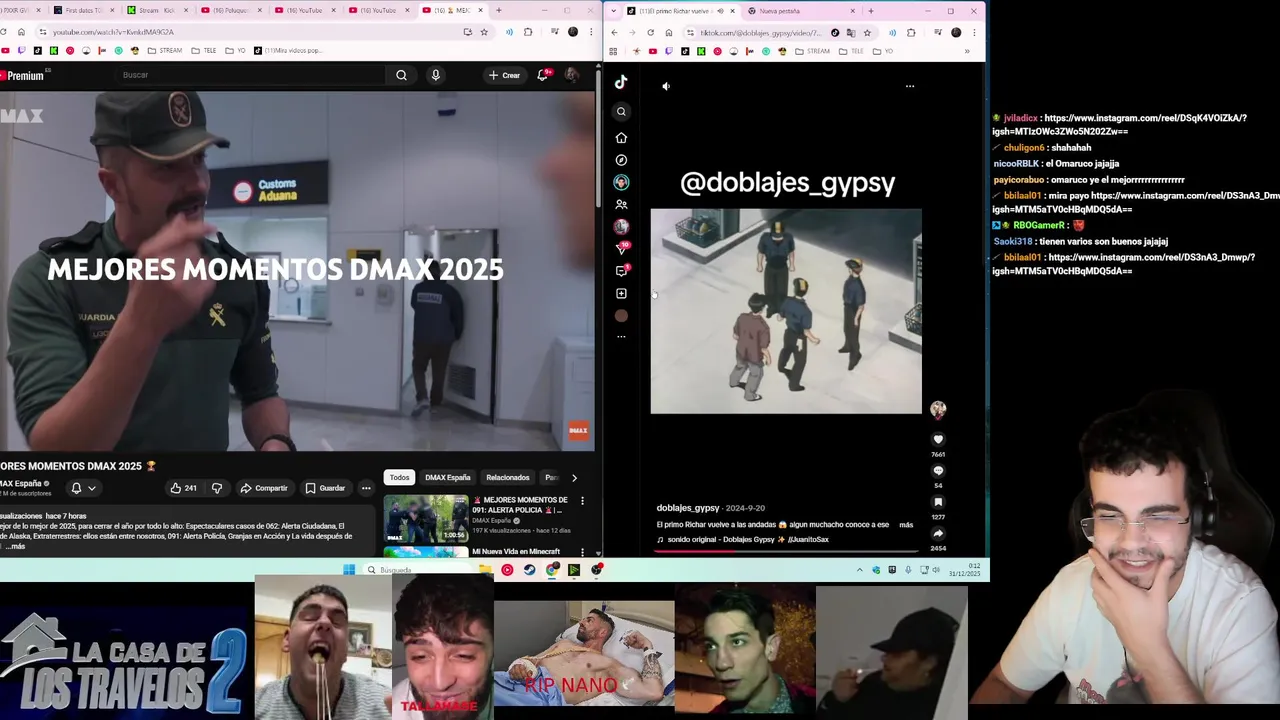The image size is (1280, 720).
Task: Open TikTok Friends icon in sidebar
Action: pos(621,204)
